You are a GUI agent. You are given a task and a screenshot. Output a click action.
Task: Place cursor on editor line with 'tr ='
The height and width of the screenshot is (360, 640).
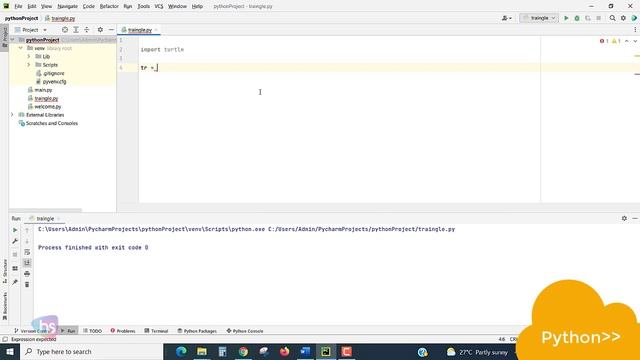click(340, 68)
